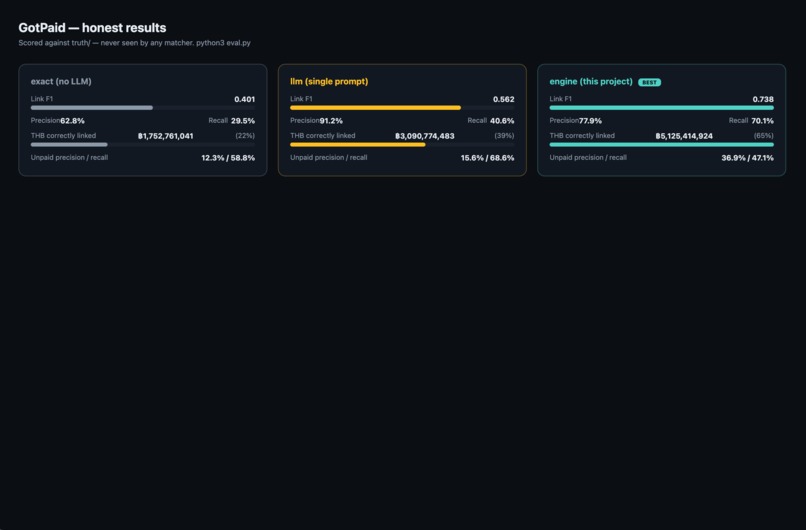Image resolution: width=806 pixels, height=530 pixels.
Task: Click the gray Link F1 progress bar
Action: [143, 108]
